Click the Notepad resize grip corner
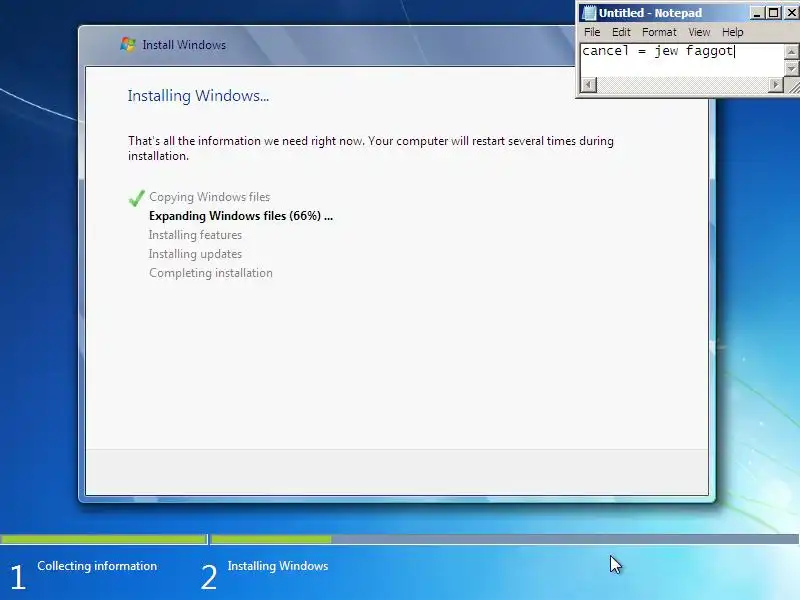 792,86
